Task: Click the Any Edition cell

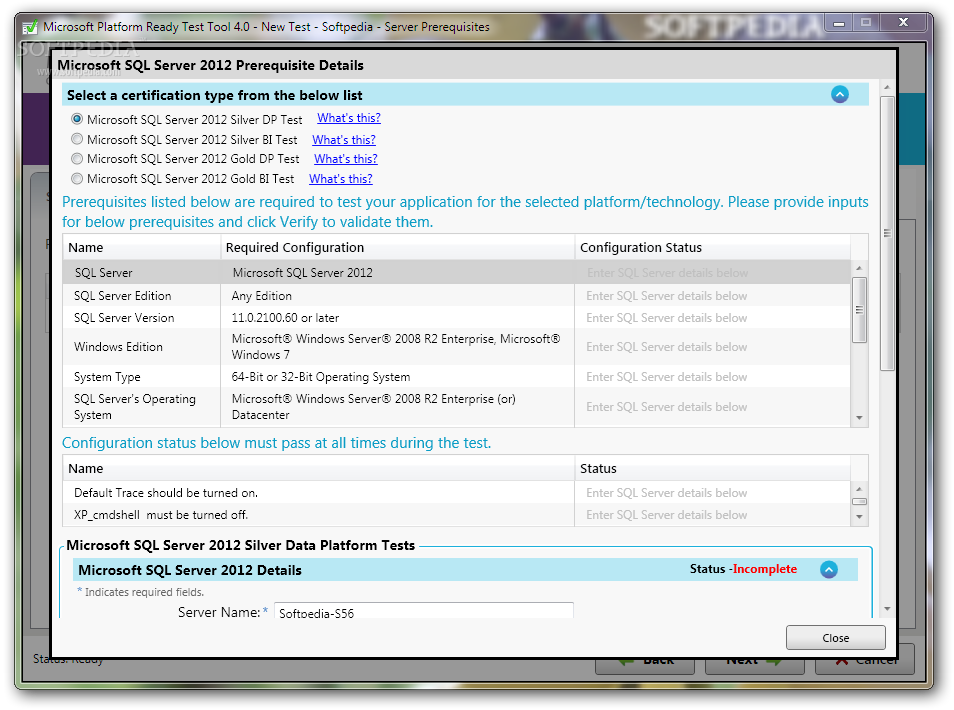Action: [397, 296]
